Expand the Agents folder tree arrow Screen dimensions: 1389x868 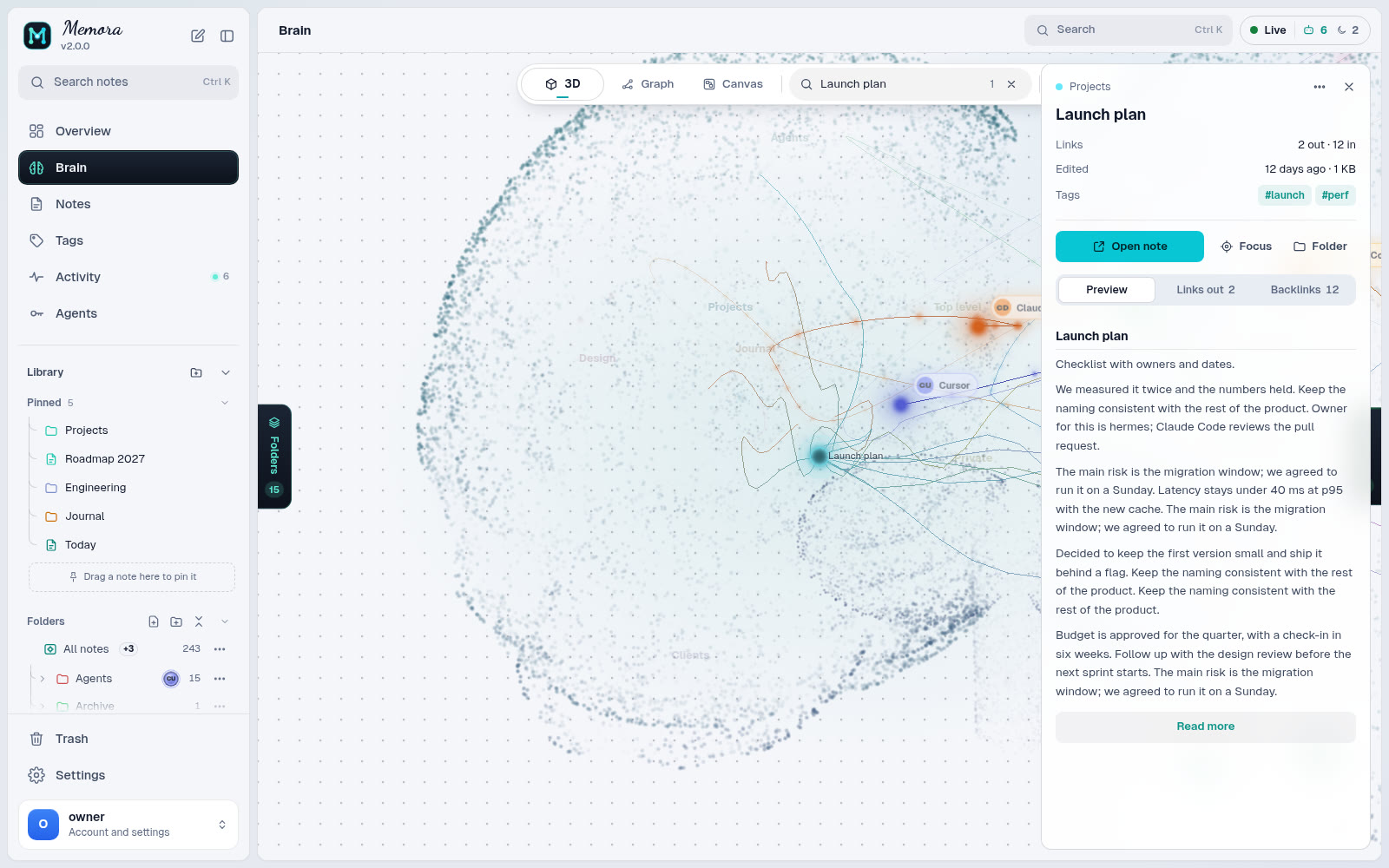[42, 679]
